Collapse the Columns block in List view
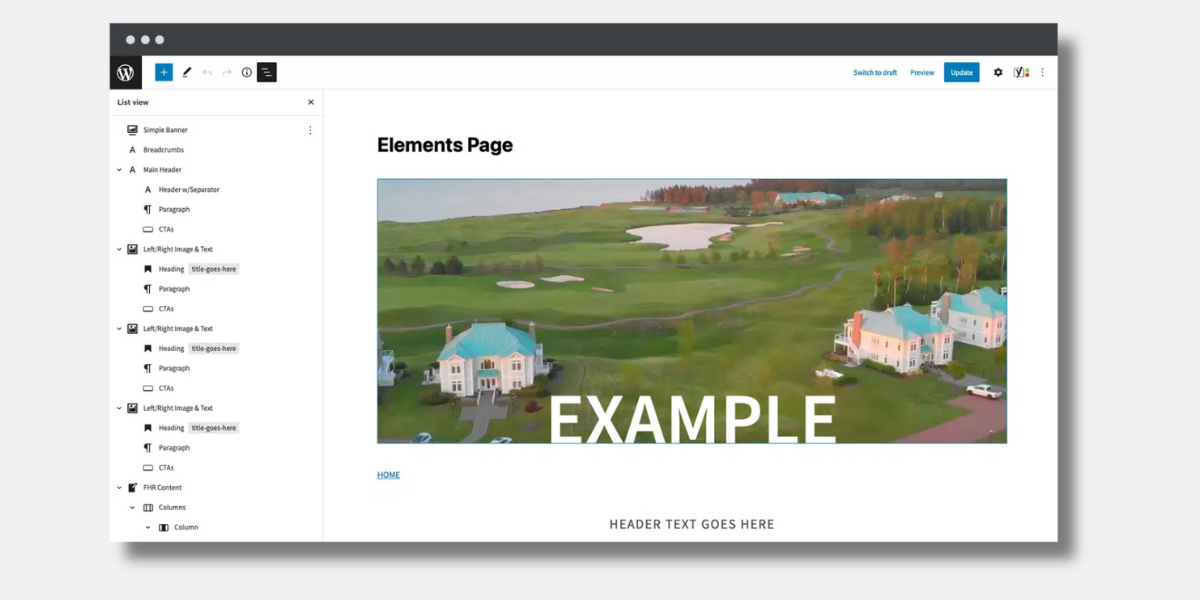1200x600 pixels. coord(133,508)
